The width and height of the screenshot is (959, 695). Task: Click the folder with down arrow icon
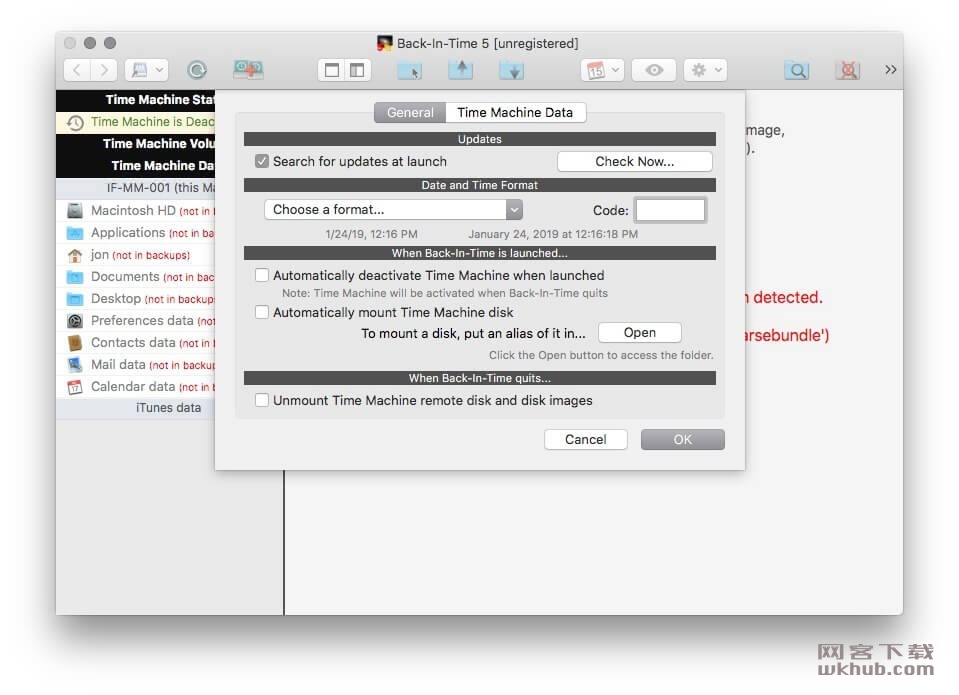(x=512, y=71)
